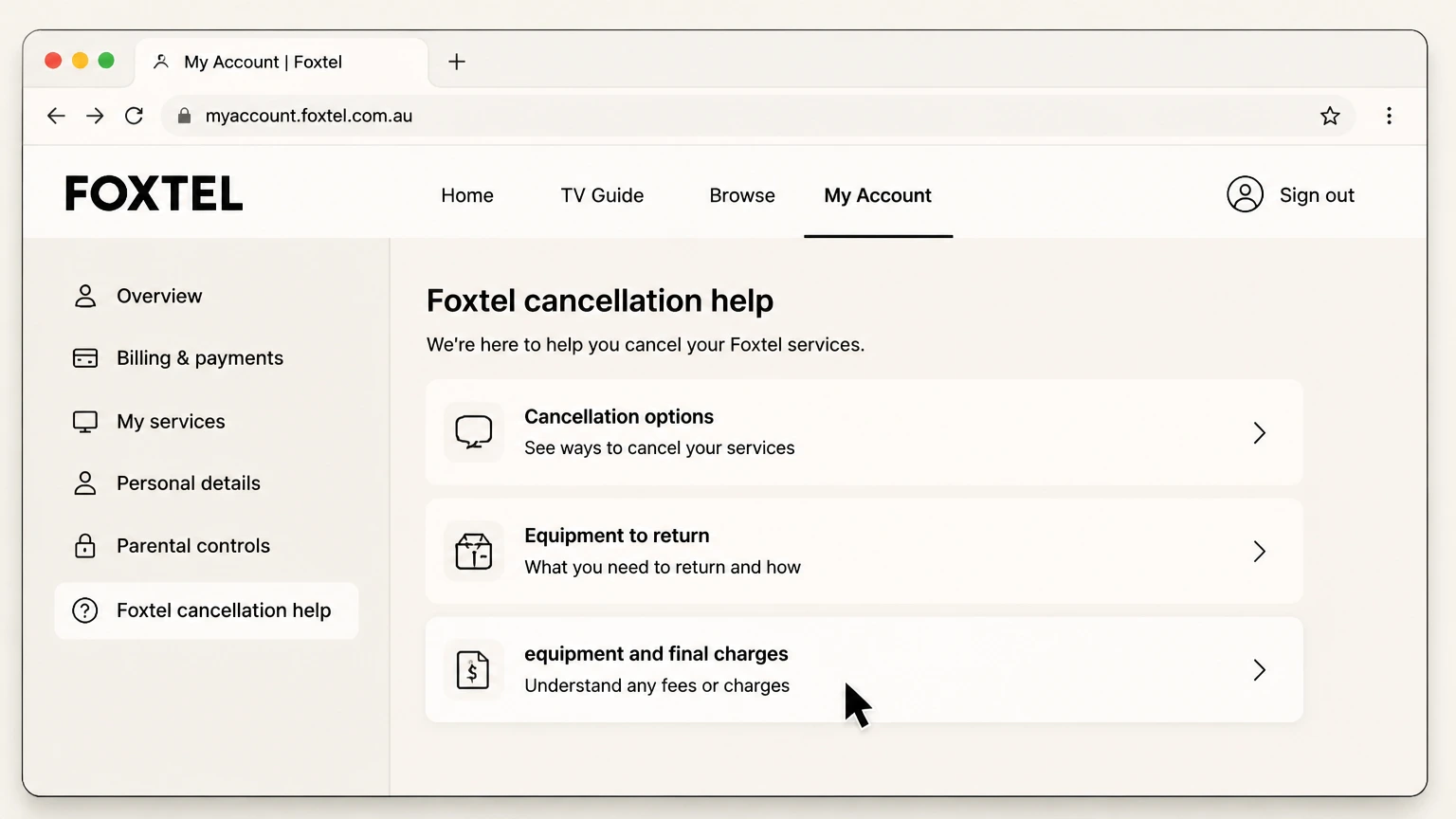Image resolution: width=1456 pixels, height=819 pixels.
Task: Select the My Account | Foxtel browser tab
Action: pyautogui.click(x=281, y=62)
